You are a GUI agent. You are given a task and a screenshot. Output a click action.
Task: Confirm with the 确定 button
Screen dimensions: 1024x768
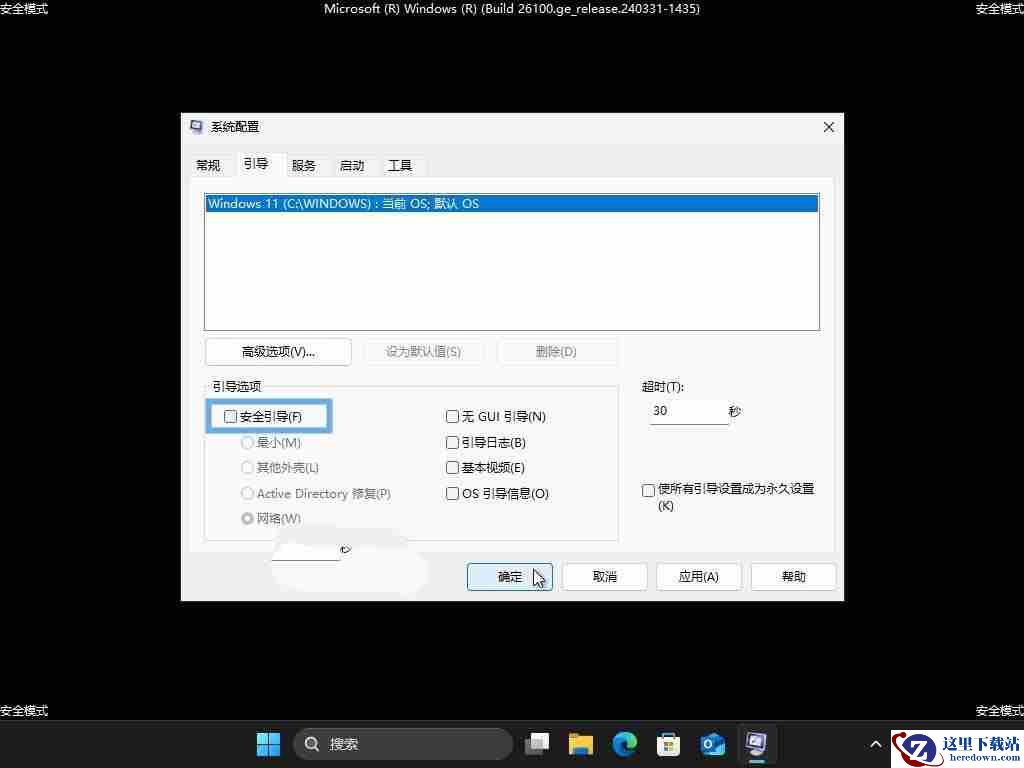click(509, 577)
